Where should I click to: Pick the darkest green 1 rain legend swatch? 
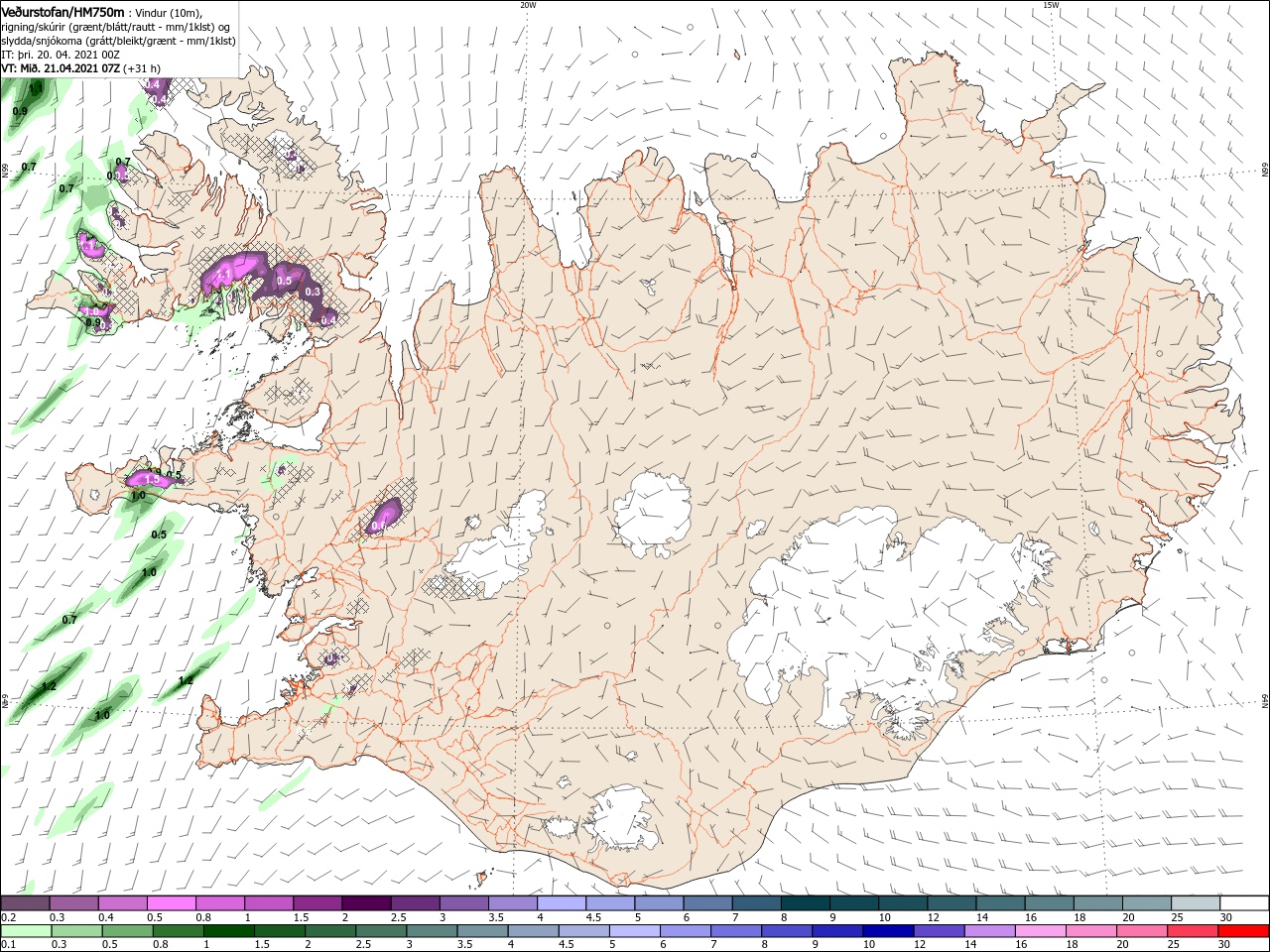[x=228, y=931]
